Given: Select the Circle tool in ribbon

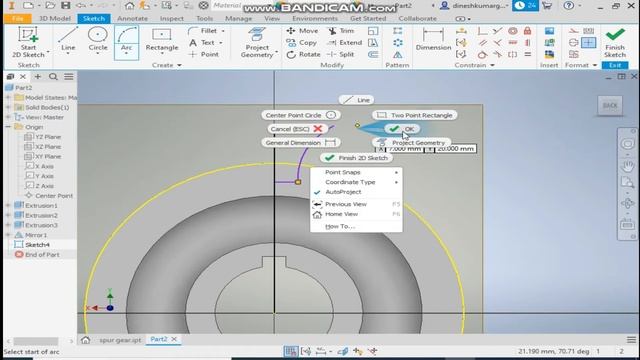Looking at the screenshot, I should [x=98, y=41].
